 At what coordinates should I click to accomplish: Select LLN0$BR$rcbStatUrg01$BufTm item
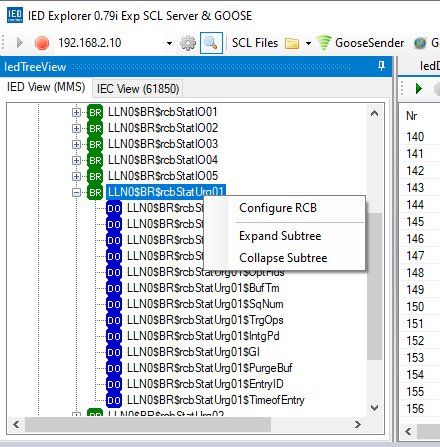coord(203,288)
